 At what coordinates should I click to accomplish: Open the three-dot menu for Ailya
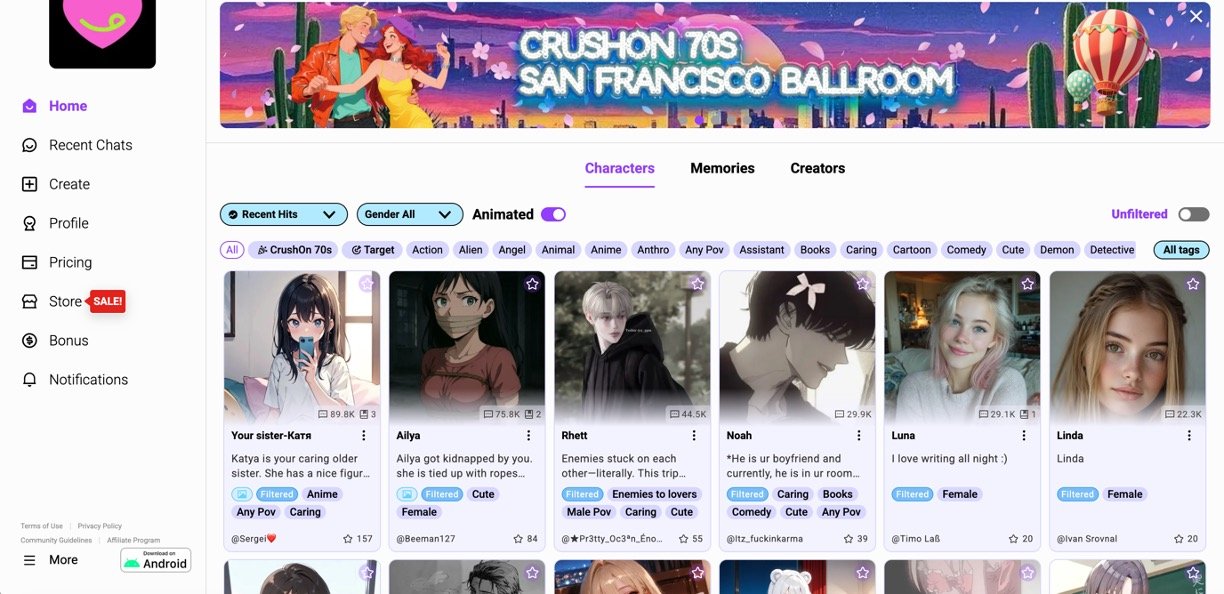pos(529,436)
